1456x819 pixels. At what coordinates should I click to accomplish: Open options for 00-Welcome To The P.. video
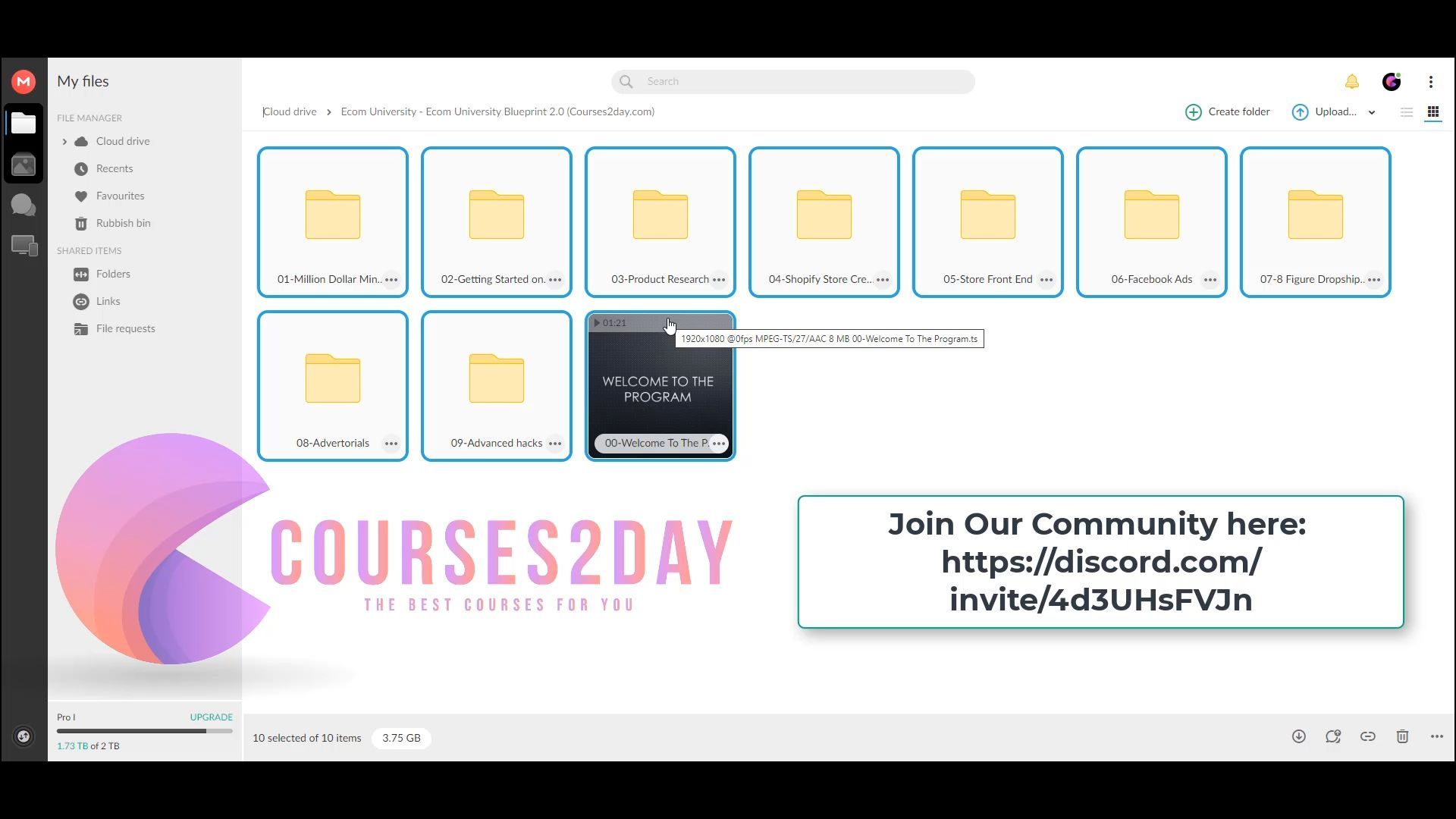pyautogui.click(x=719, y=444)
